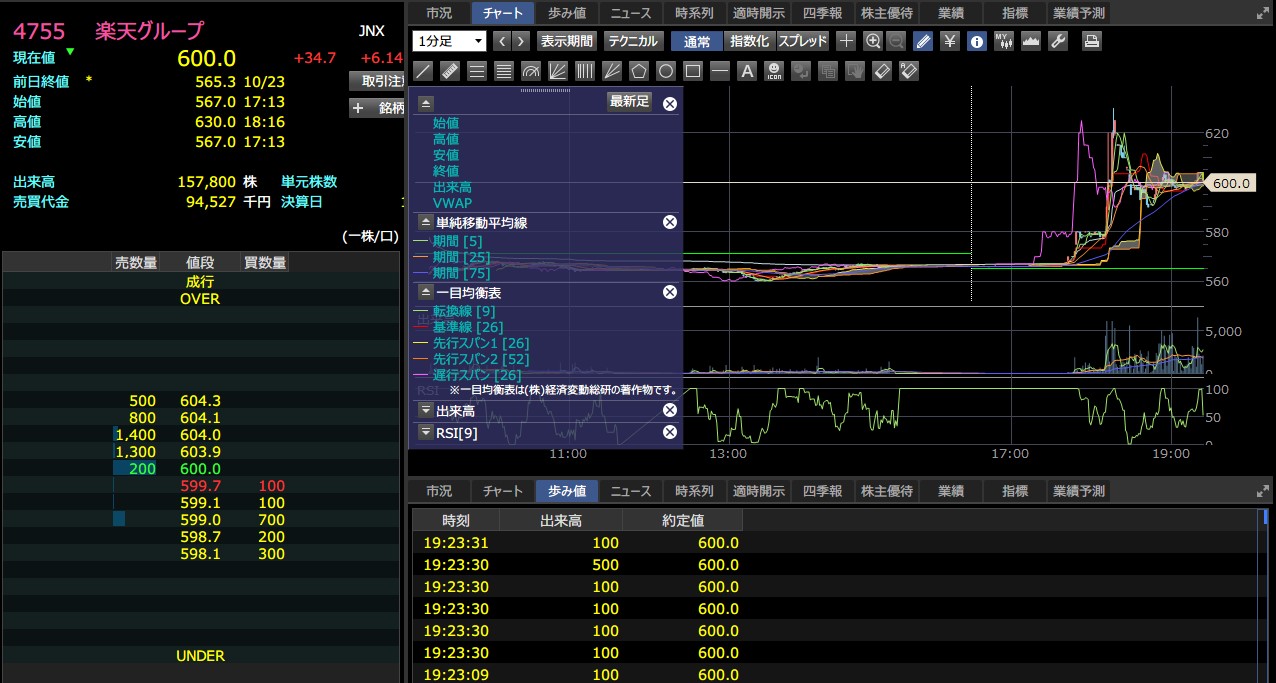Screen dimensions: 1276x683
Task: Remove the 単純移動平均線 indicator
Action: 670,222
